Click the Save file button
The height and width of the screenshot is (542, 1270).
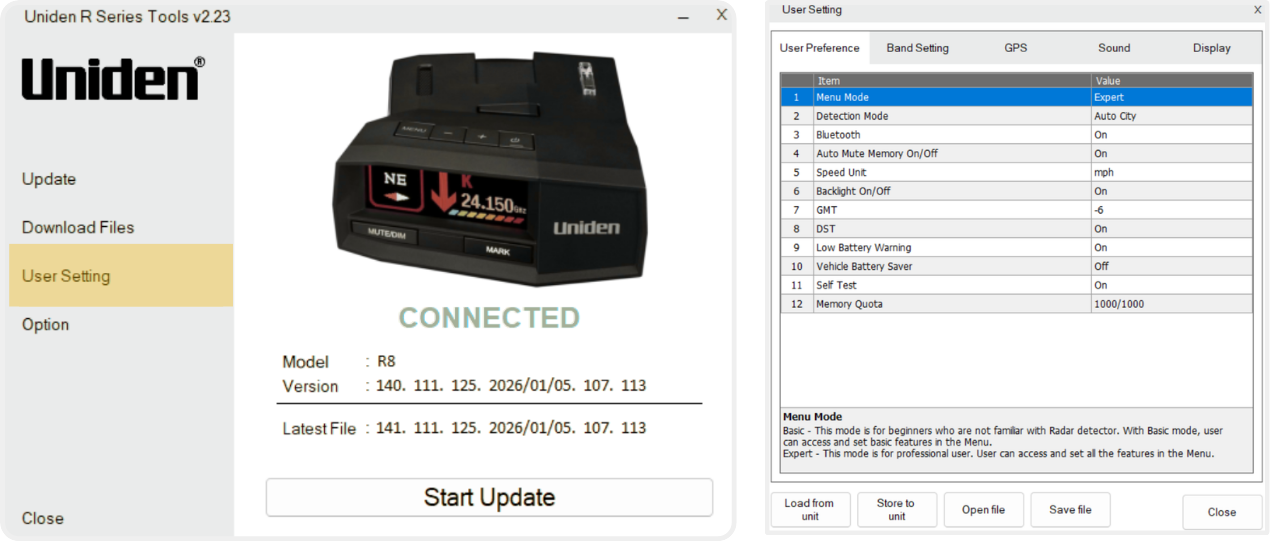click(1070, 510)
